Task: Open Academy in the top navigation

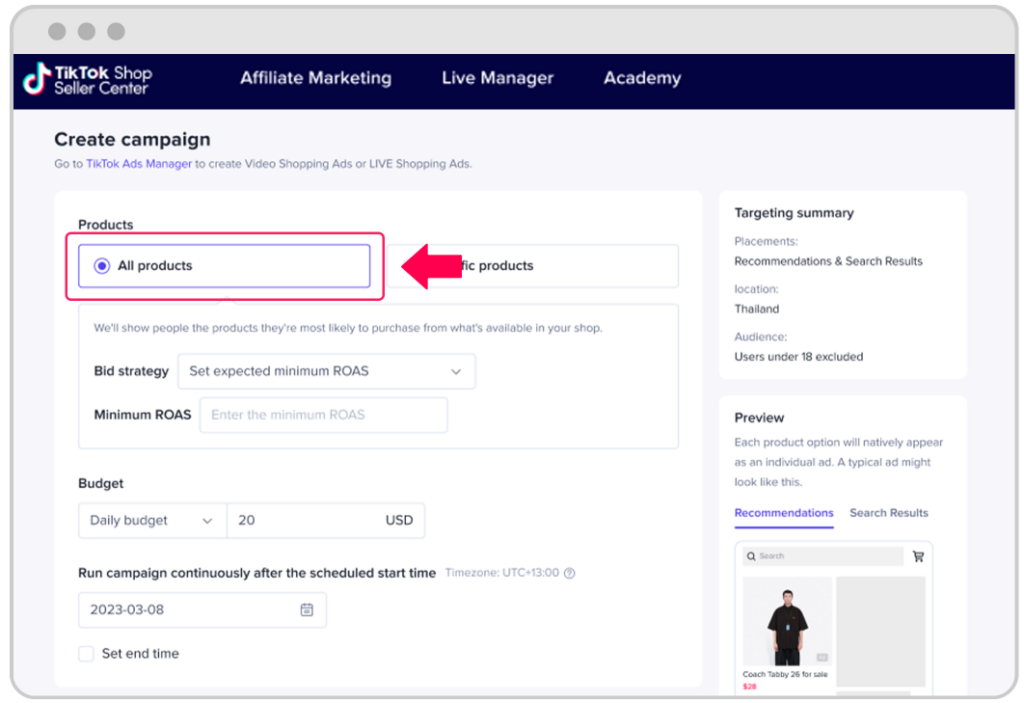Action: tap(642, 78)
